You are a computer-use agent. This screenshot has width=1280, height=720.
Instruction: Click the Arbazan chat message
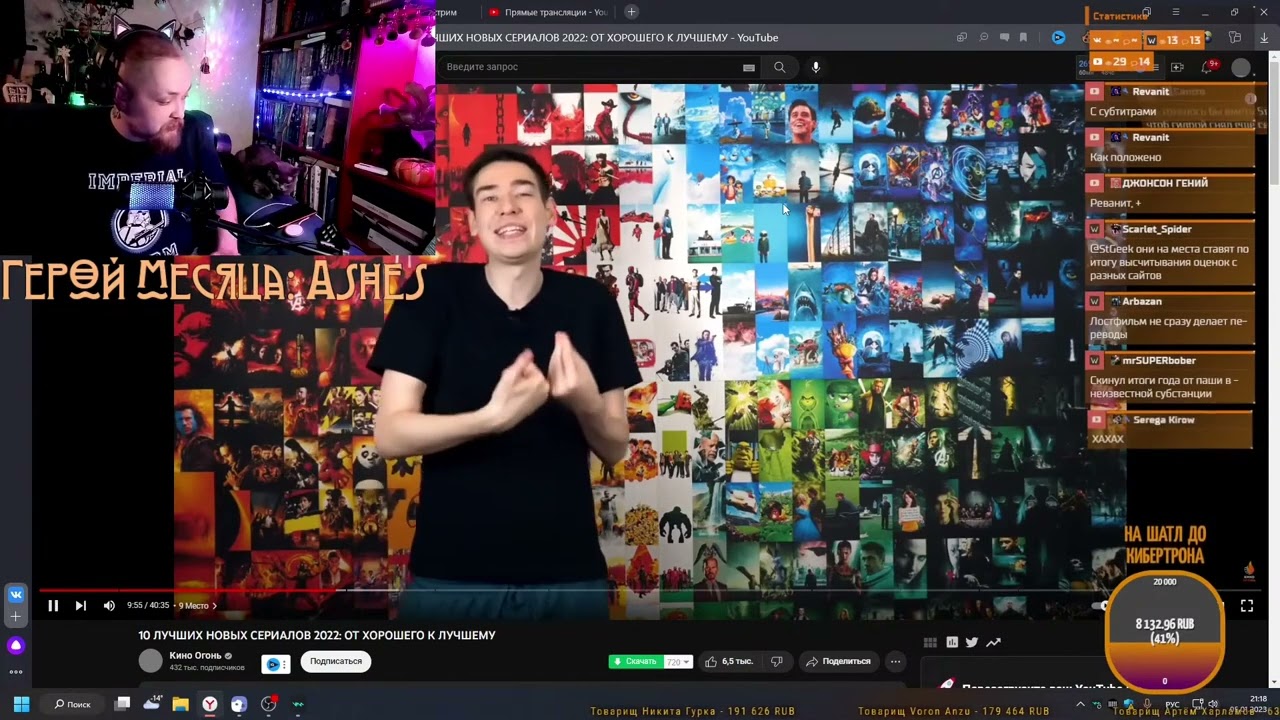(1170, 320)
